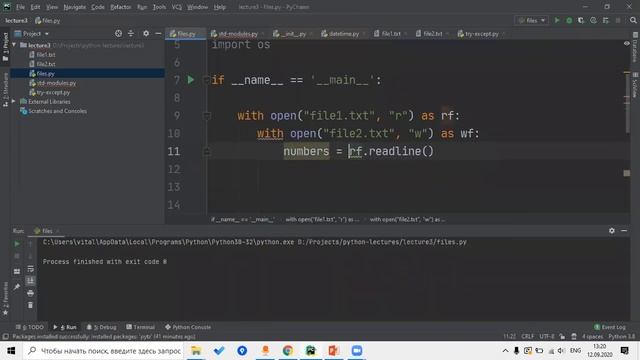Open Project panel settings gear
640x360 pixels.
coord(146,33)
